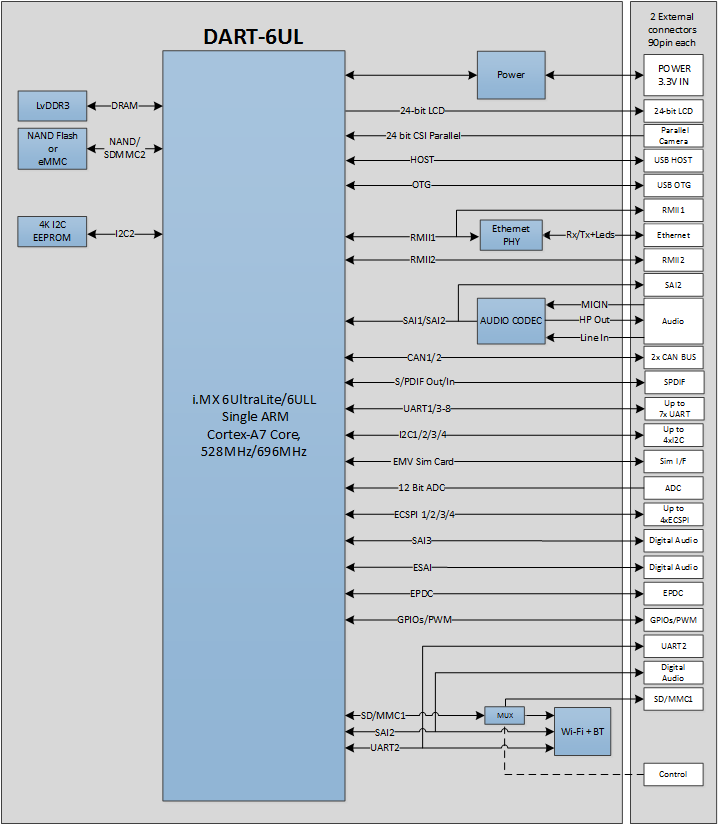Click the ADC connector box
Screen dimensions: 718x825
(x=673, y=488)
